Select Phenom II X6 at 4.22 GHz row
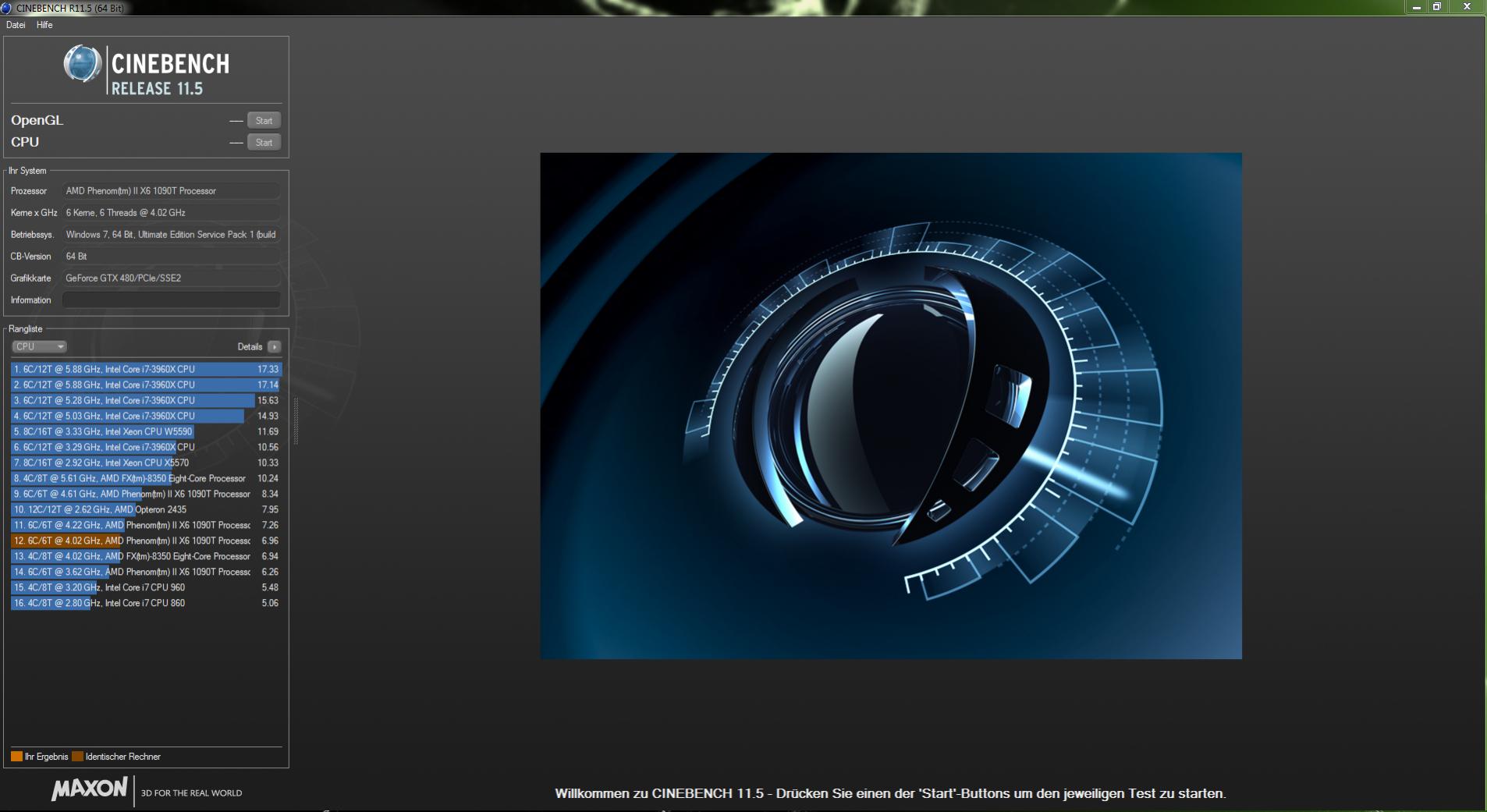 146,525
